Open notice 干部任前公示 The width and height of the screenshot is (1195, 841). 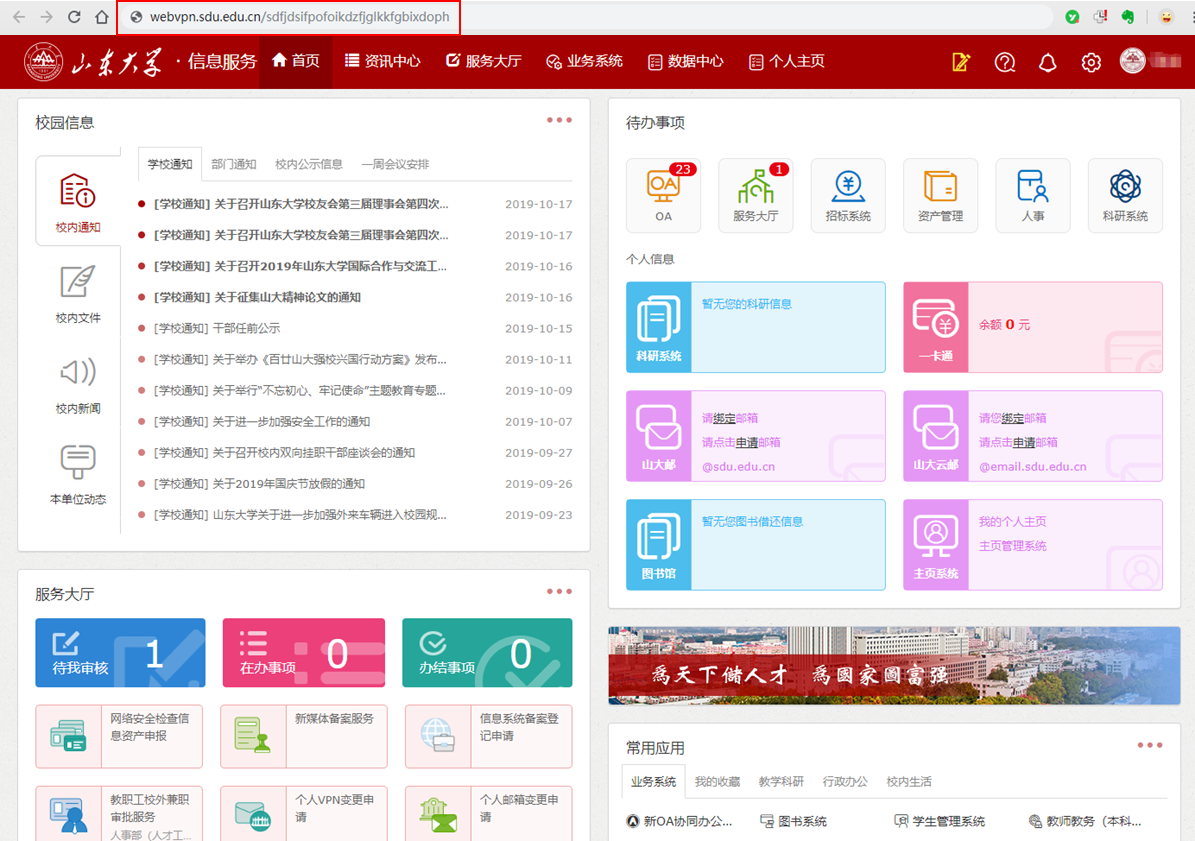coord(216,328)
